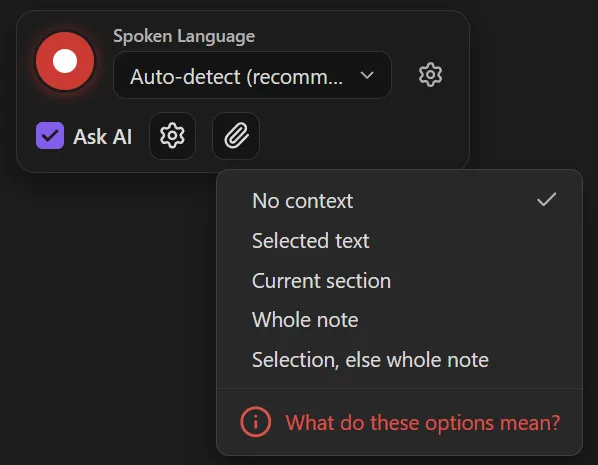This screenshot has width=598, height=465.
Task: Select the No context menu option
Action: point(399,201)
